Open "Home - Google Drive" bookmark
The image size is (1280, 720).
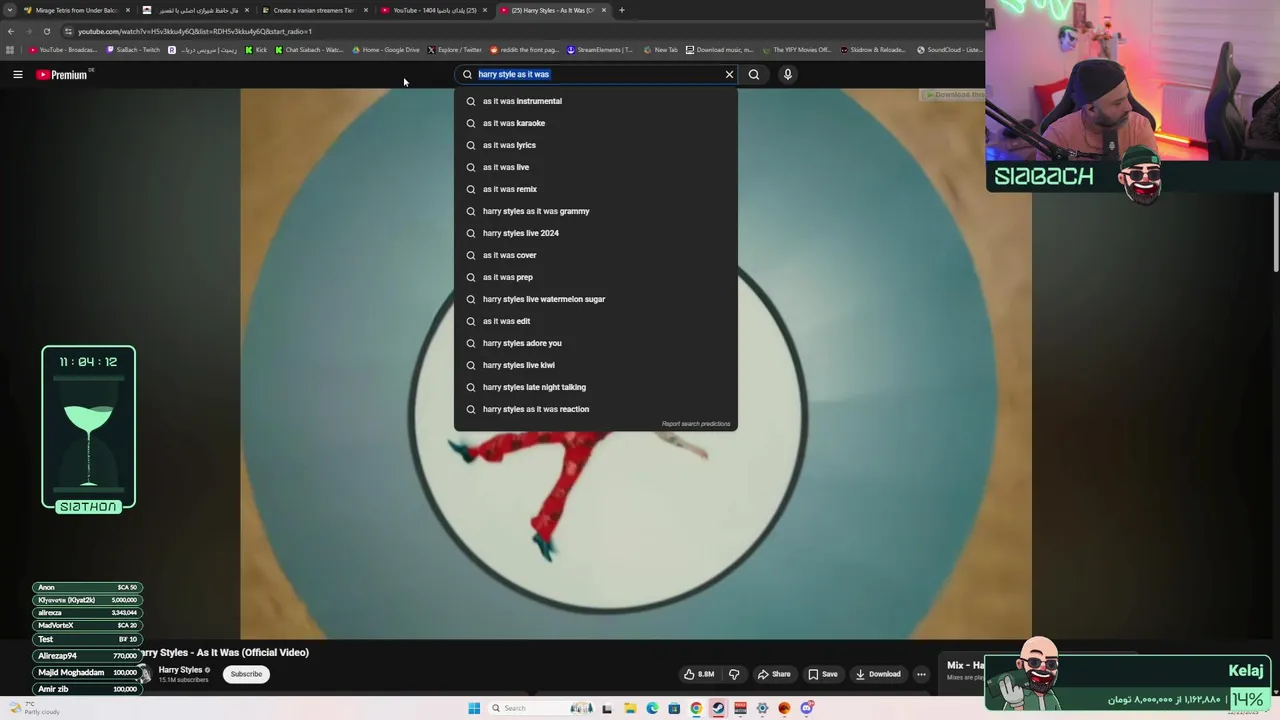tap(386, 50)
